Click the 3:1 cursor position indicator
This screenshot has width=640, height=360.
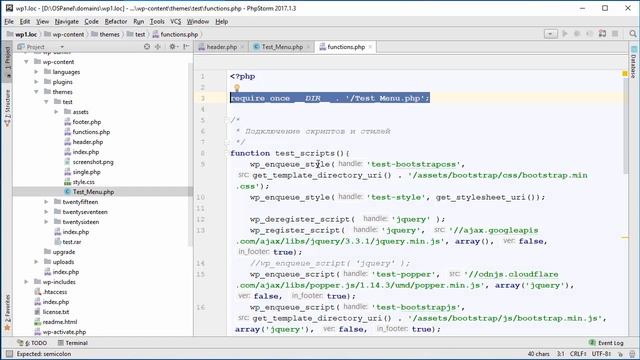560,354
